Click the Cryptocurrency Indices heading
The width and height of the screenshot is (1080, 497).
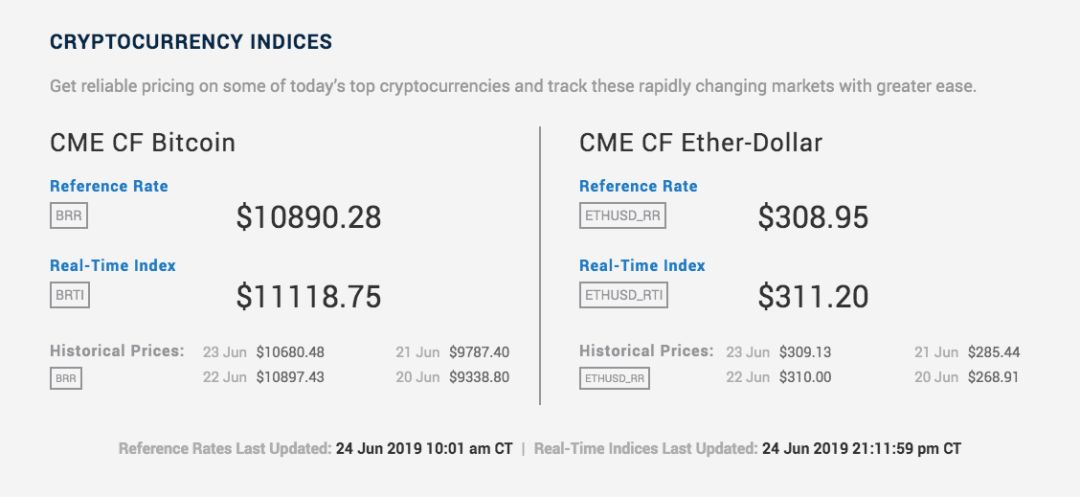tap(191, 42)
